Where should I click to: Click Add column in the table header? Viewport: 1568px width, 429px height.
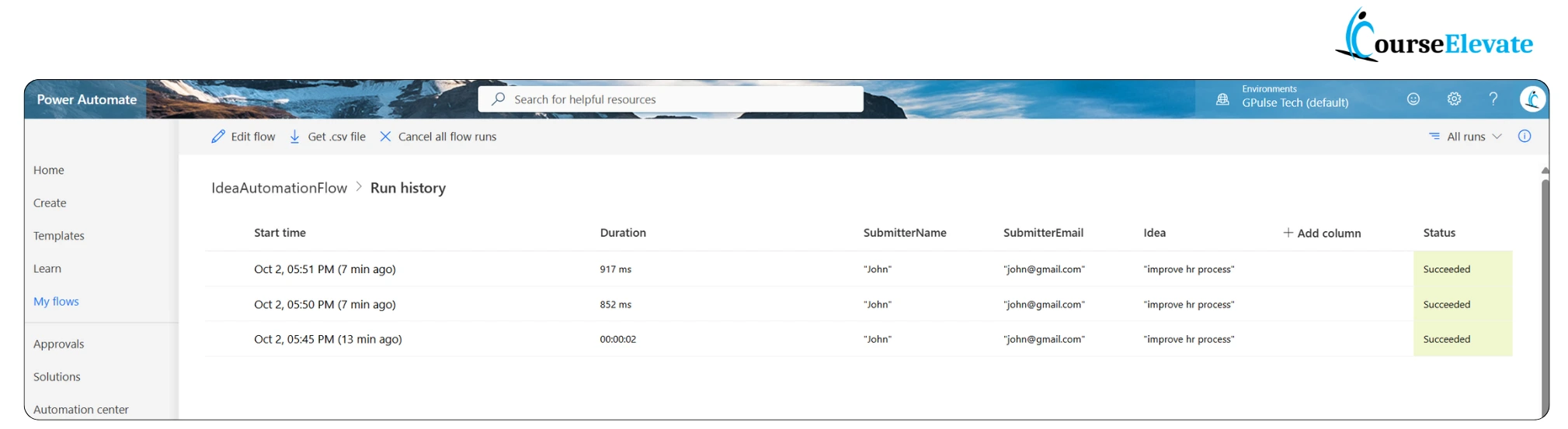tap(1322, 233)
